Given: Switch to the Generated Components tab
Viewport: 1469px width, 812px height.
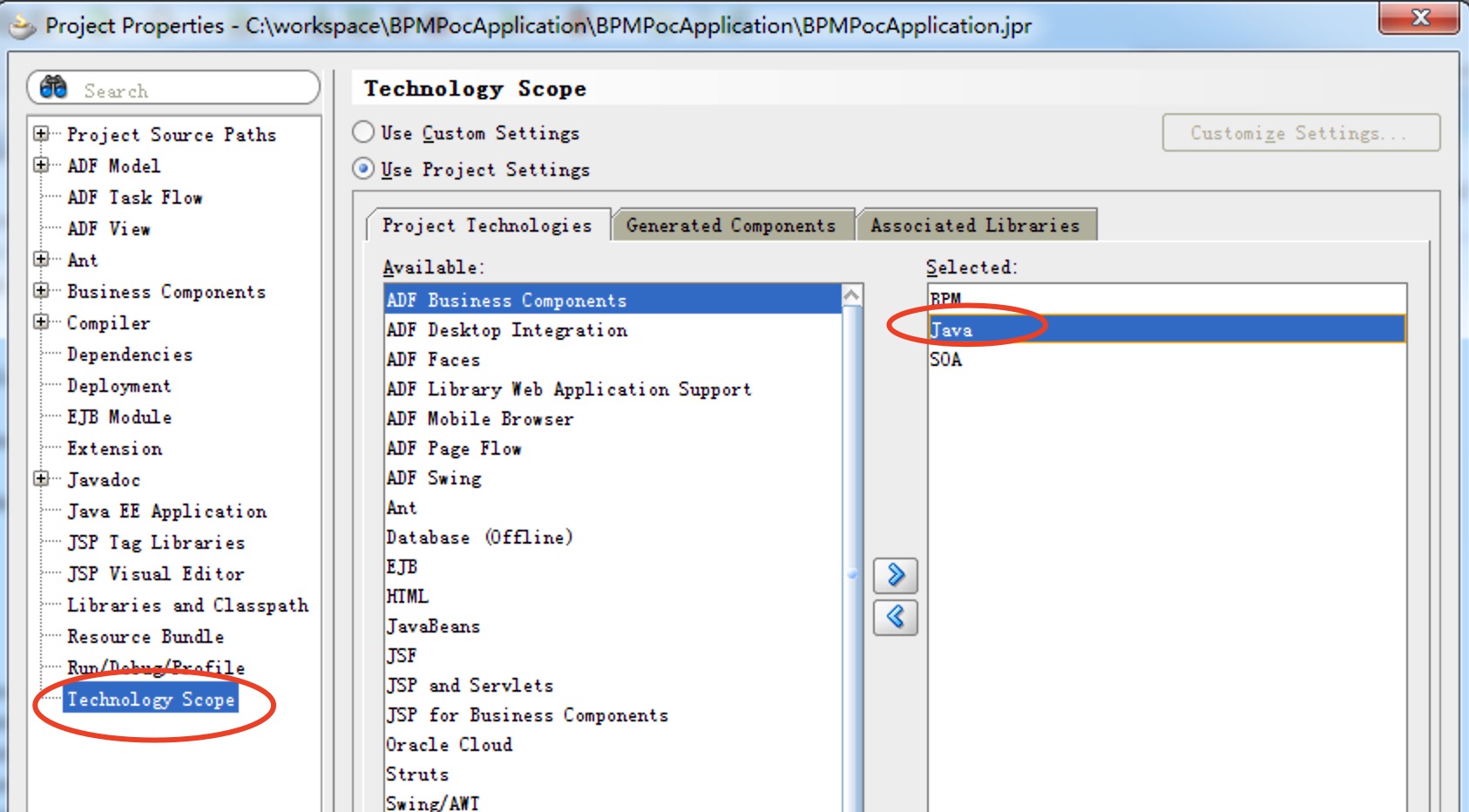Looking at the screenshot, I should (731, 225).
